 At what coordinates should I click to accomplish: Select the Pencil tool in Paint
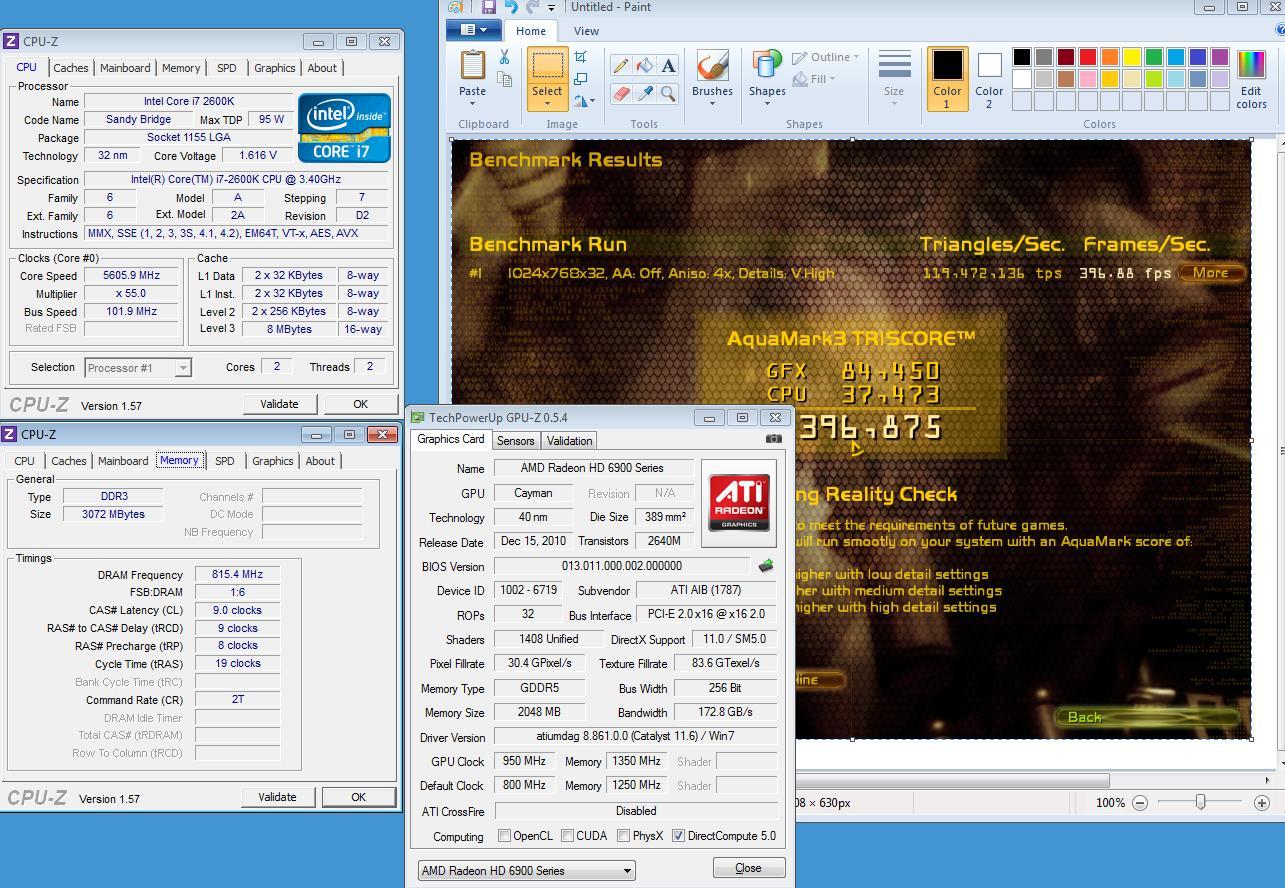[x=620, y=66]
